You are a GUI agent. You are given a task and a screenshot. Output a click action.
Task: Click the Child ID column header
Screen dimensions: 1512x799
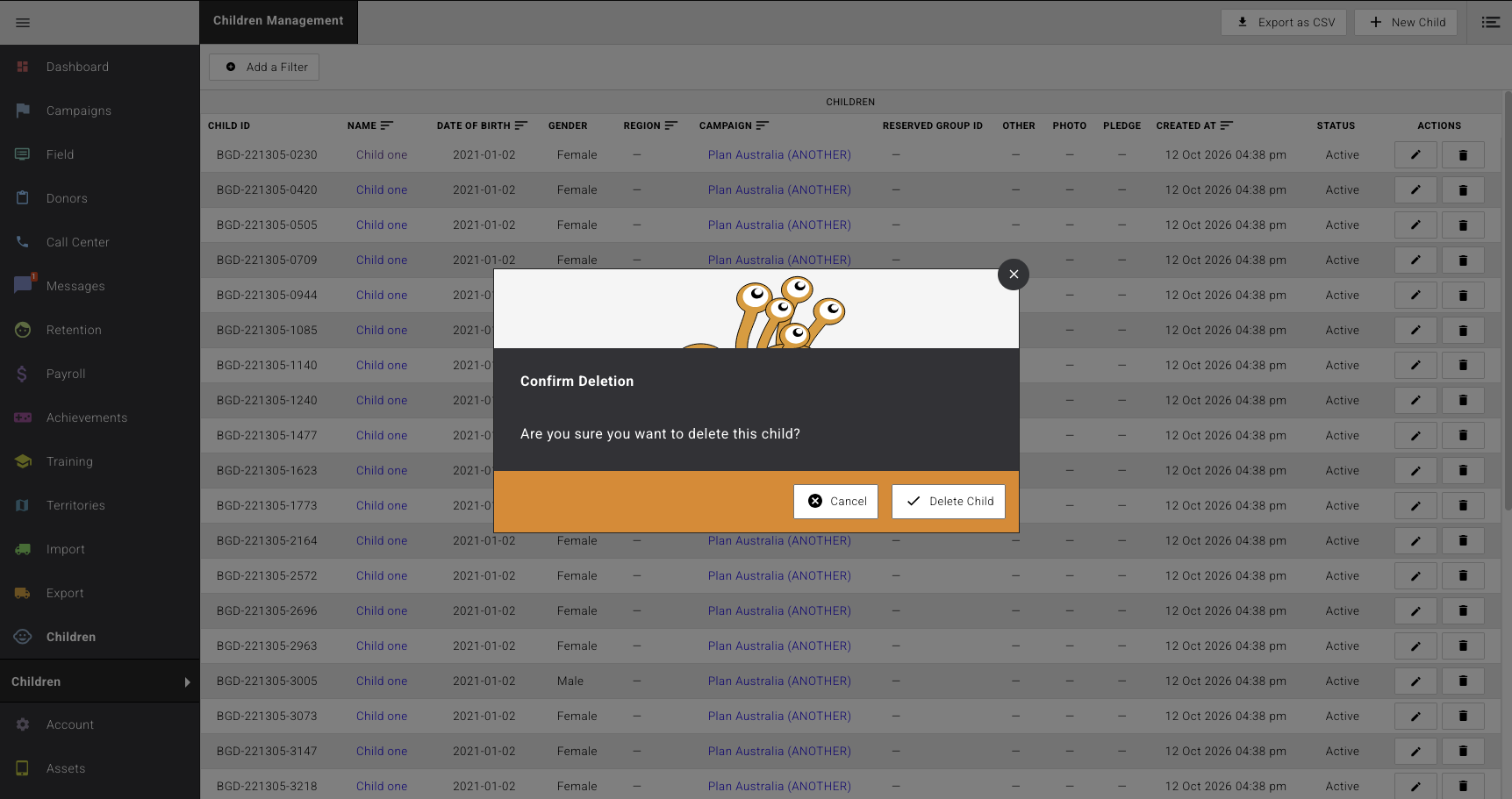point(229,125)
